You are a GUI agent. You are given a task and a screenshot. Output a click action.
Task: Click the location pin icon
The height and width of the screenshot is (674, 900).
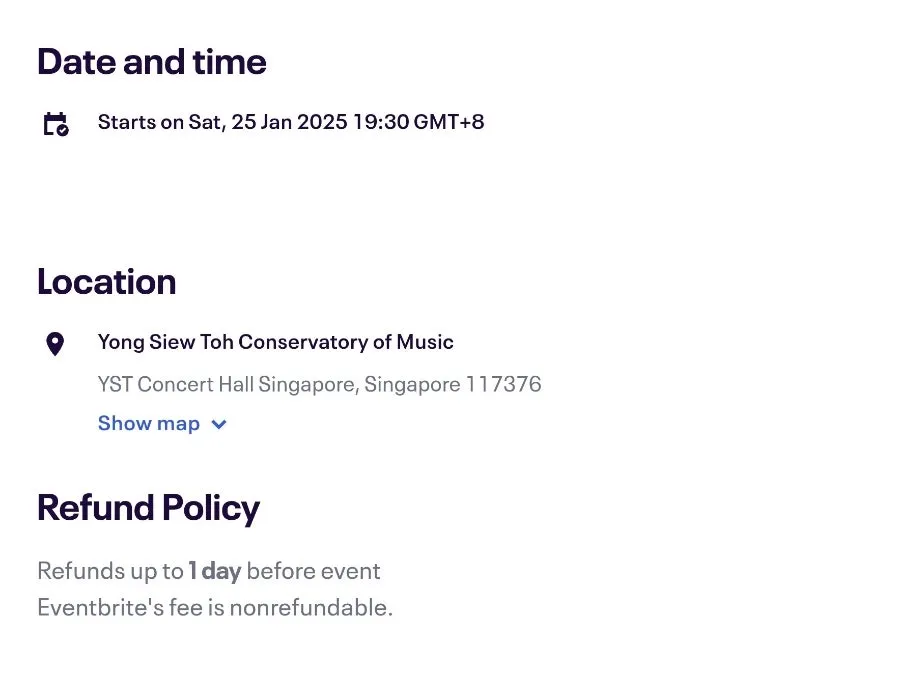[55, 344]
